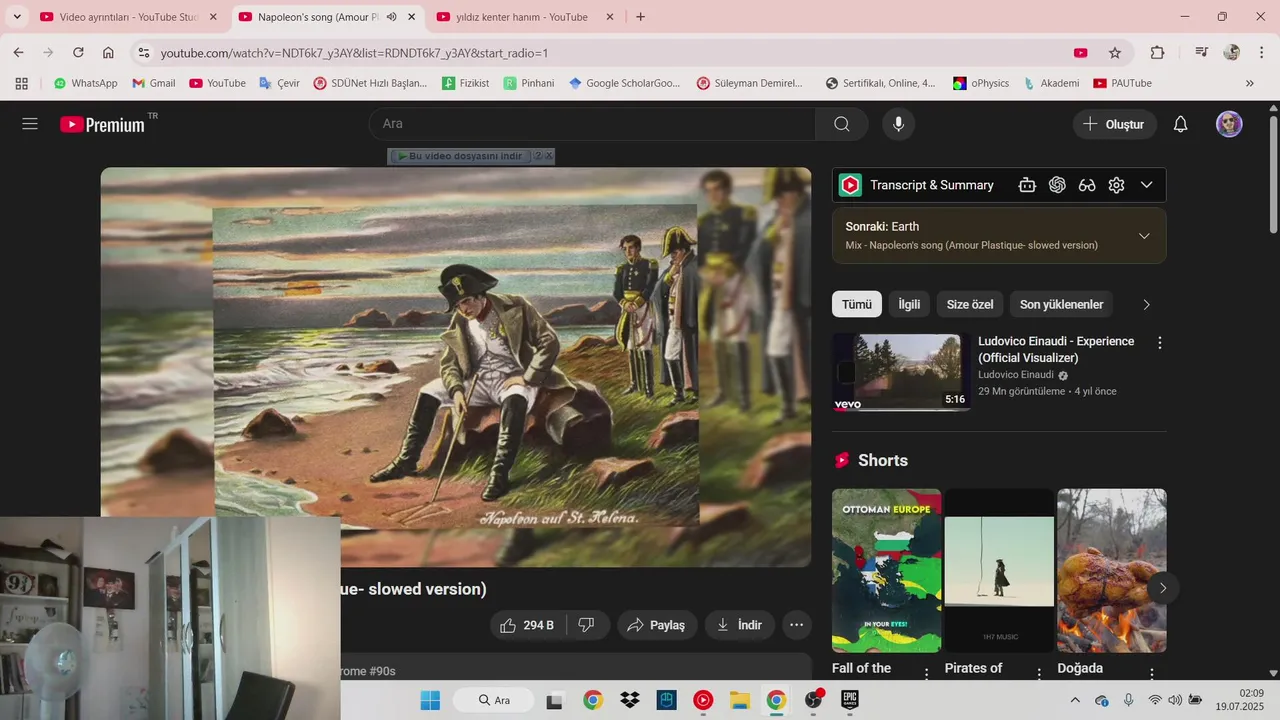Click the search magnifier button

click(x=842, y=124)
